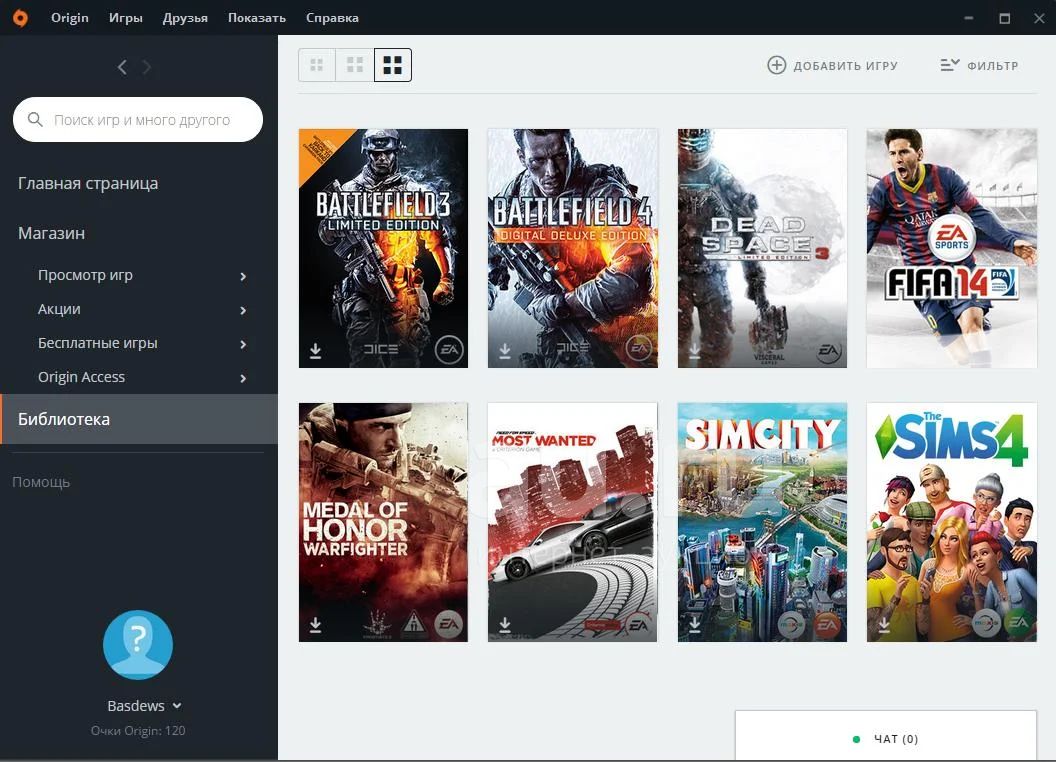Click the Origin Access label

[x=81, y=377]
